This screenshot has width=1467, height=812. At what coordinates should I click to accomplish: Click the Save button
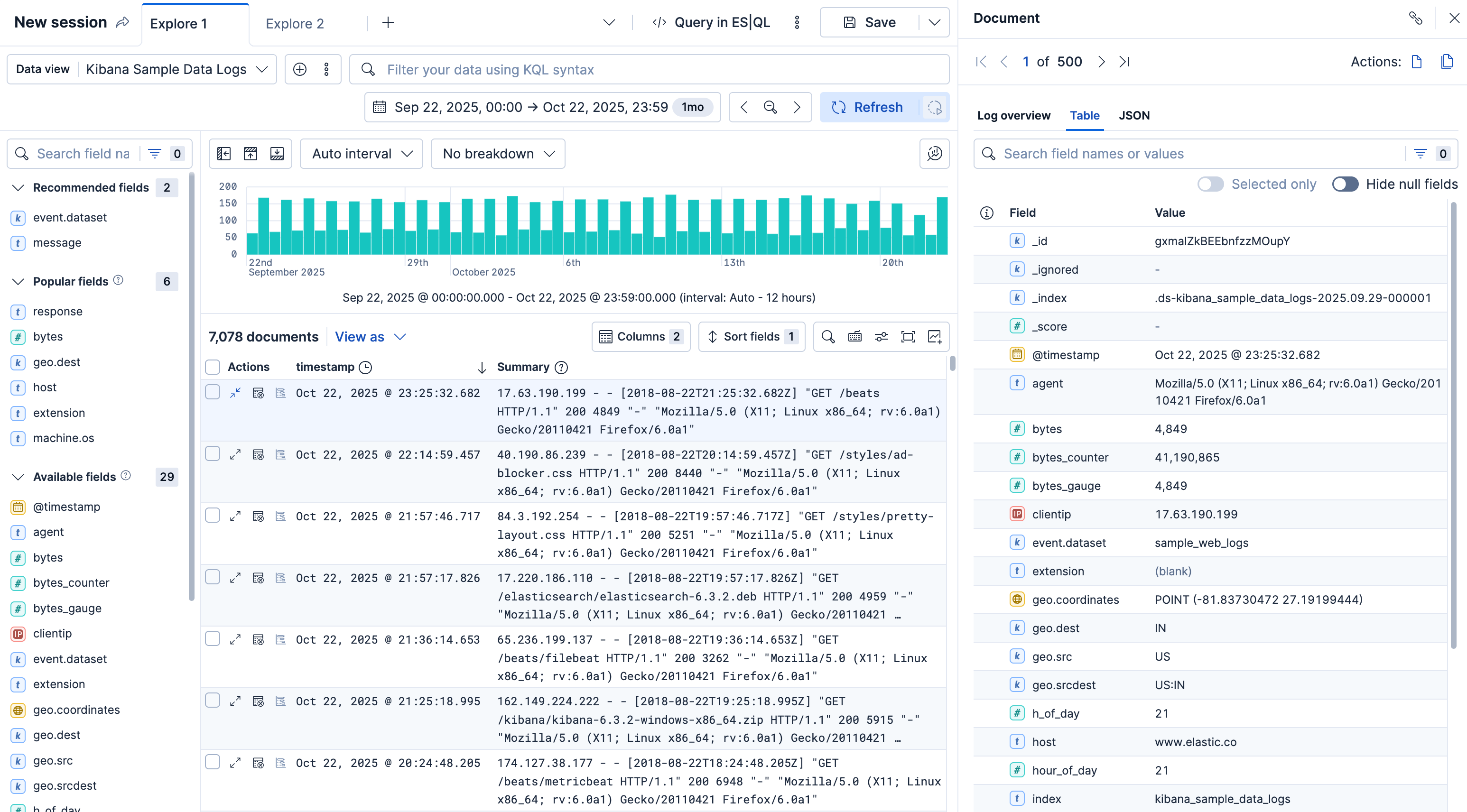pyautogui.click(x=869, y=22)
